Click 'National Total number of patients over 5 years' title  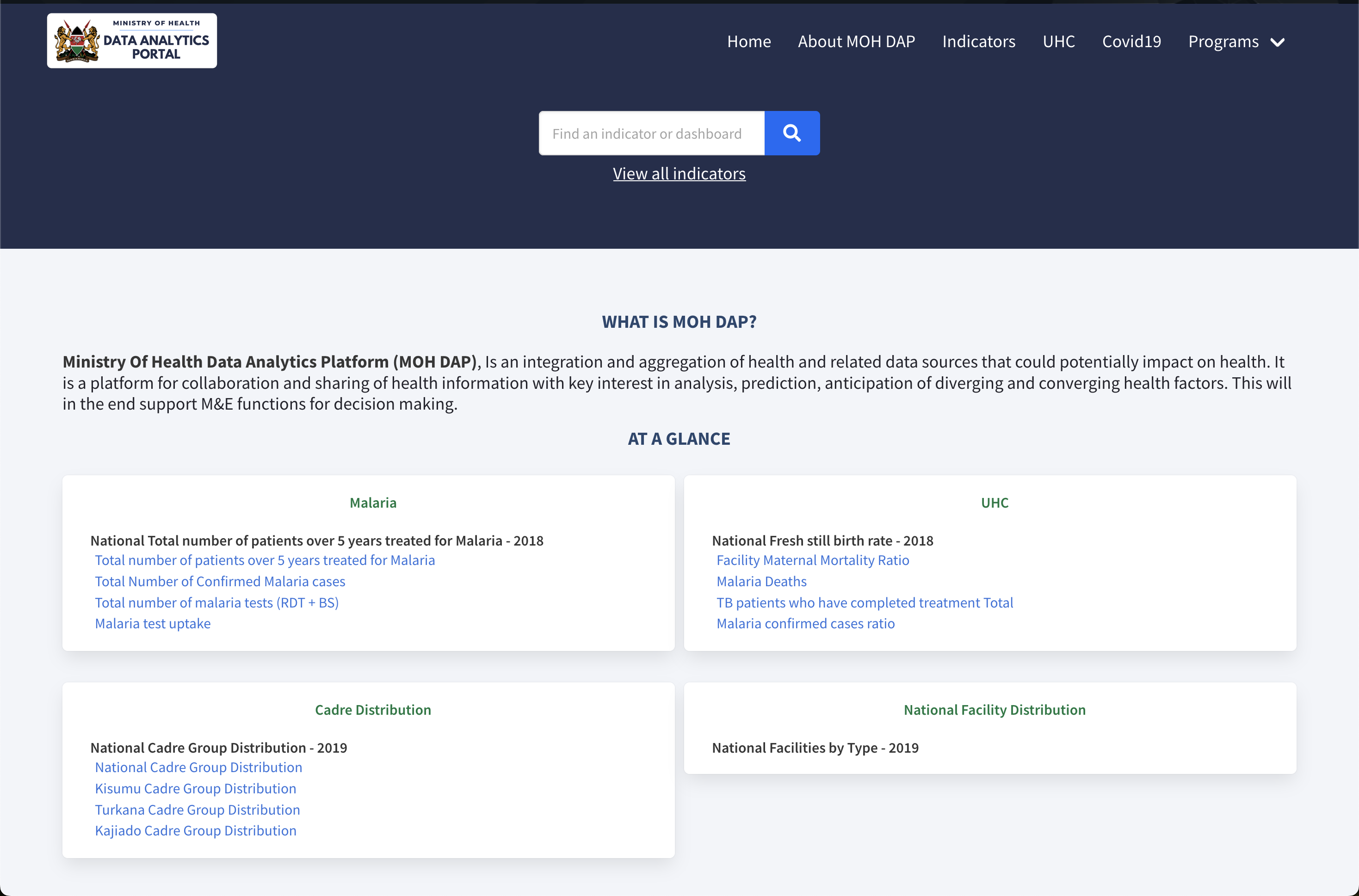[317, 540]
